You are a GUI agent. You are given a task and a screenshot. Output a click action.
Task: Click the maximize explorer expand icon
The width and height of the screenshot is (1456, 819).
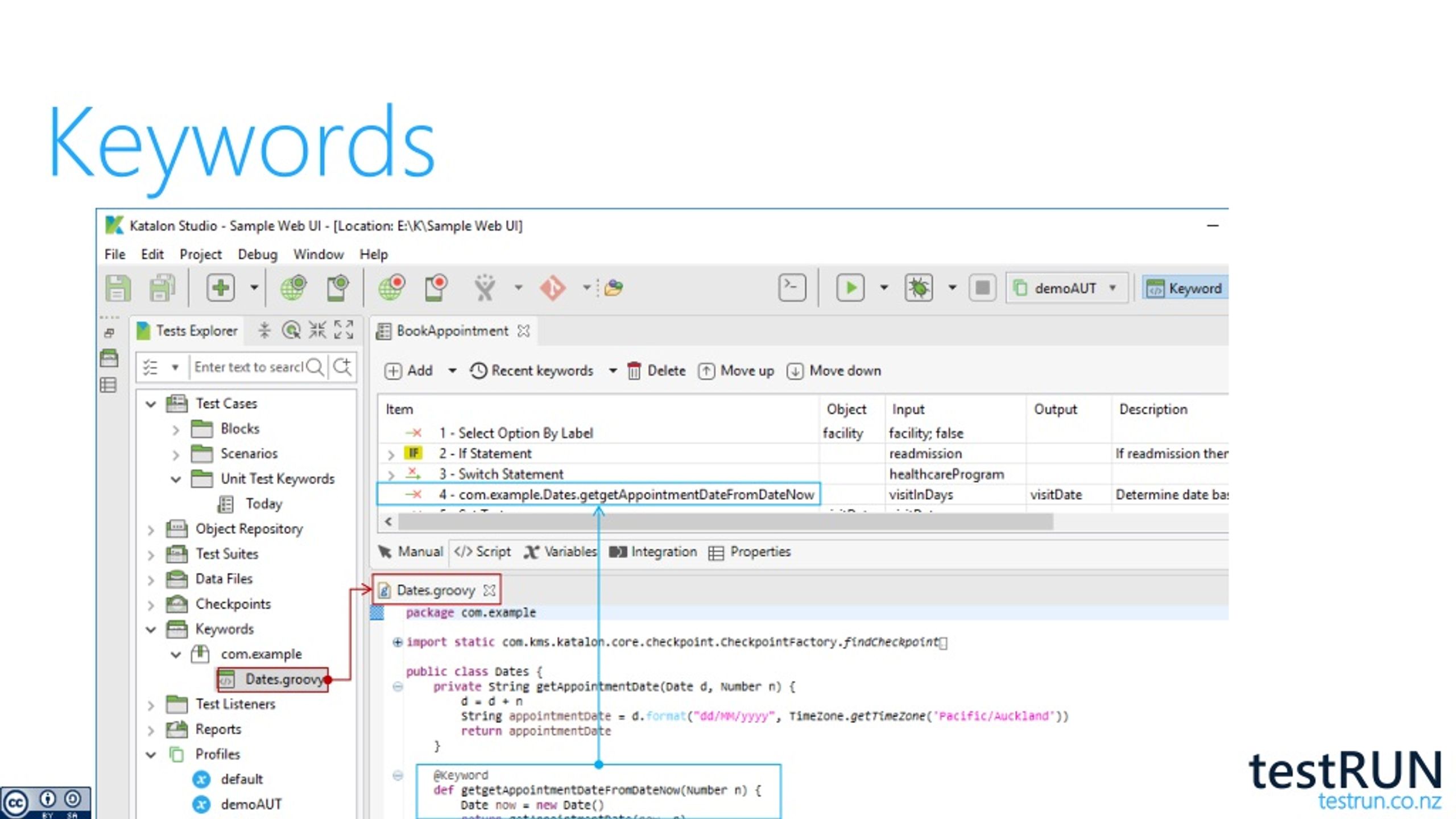point(344,330)
